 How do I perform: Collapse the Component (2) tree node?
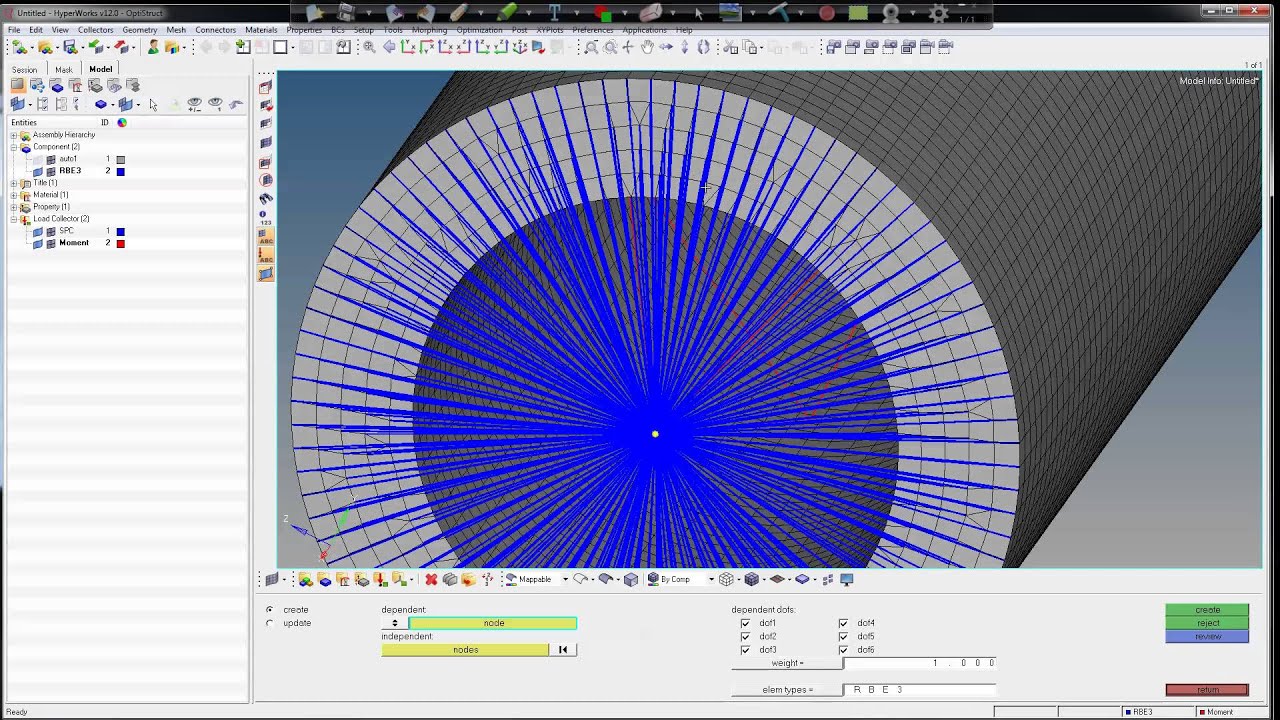point(14,147)
